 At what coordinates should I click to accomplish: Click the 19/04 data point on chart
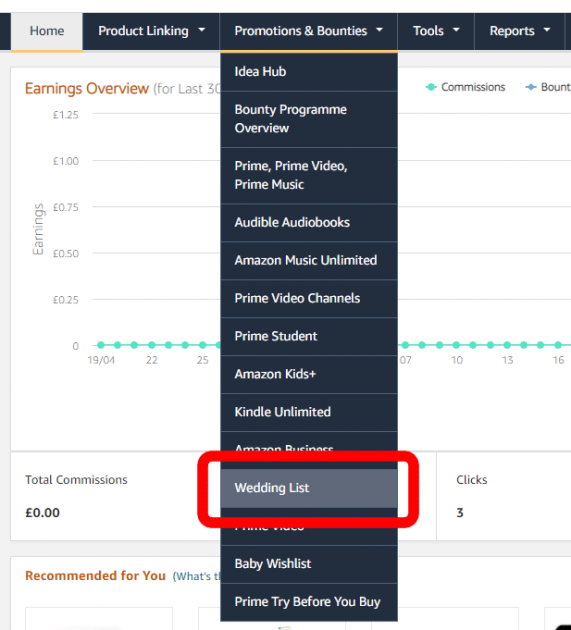point(101,345)
